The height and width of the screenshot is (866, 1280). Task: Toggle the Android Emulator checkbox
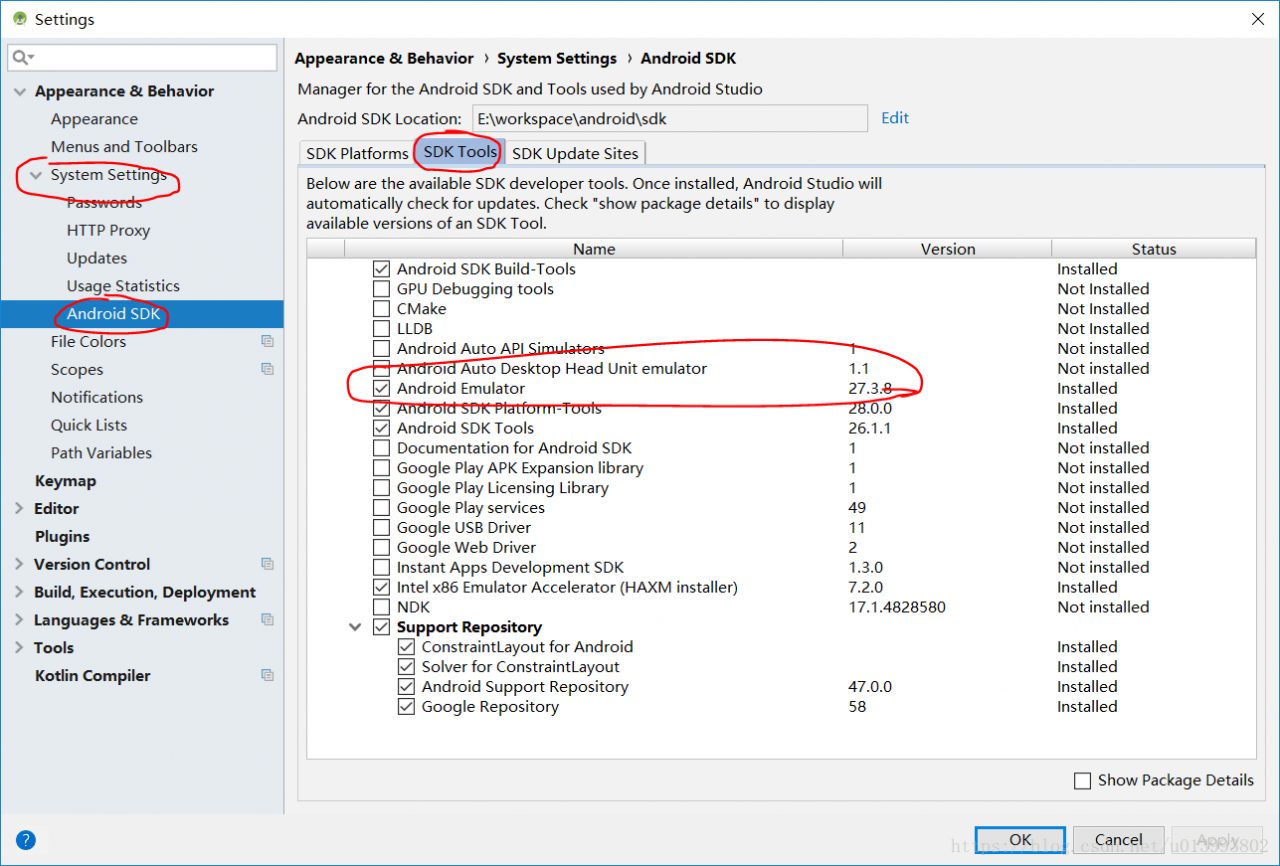[381, 388]
